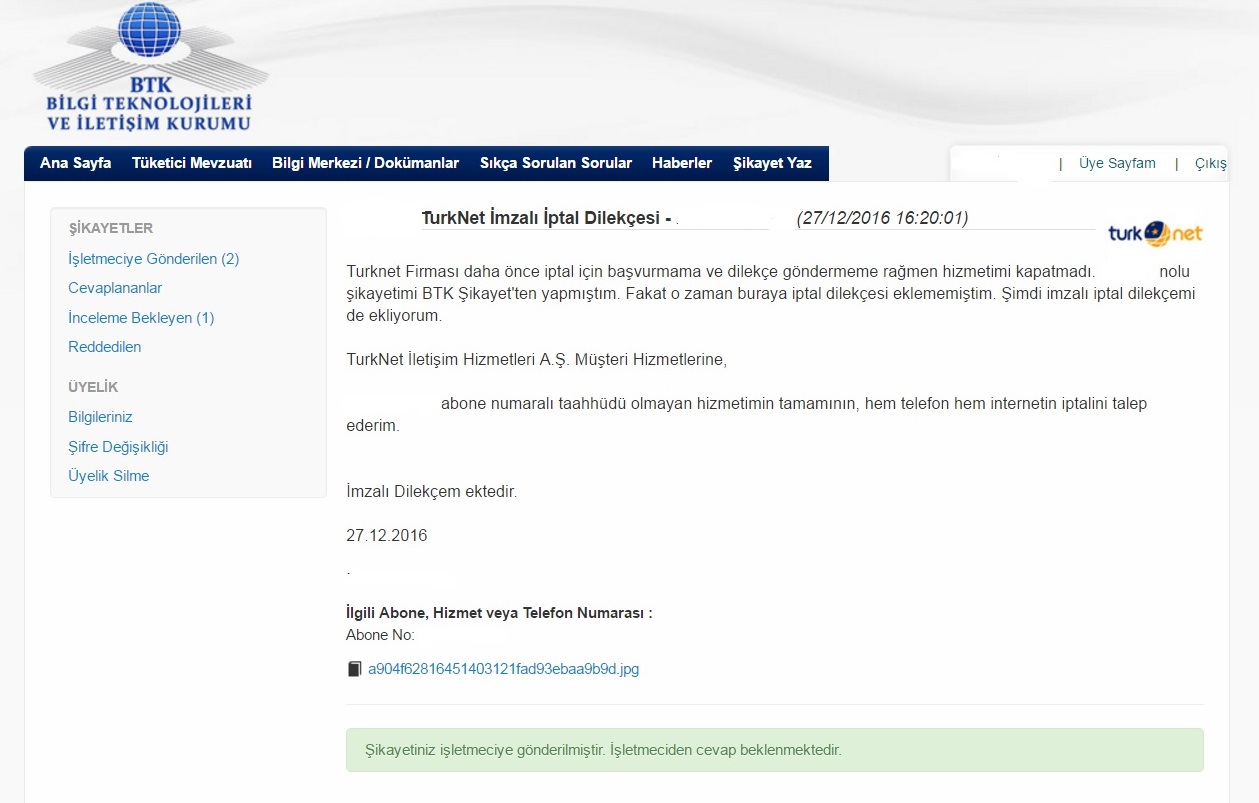Go to Üye Sayfam link
The height and width of the screenshot is (803, 1259).
(1117, 163)
